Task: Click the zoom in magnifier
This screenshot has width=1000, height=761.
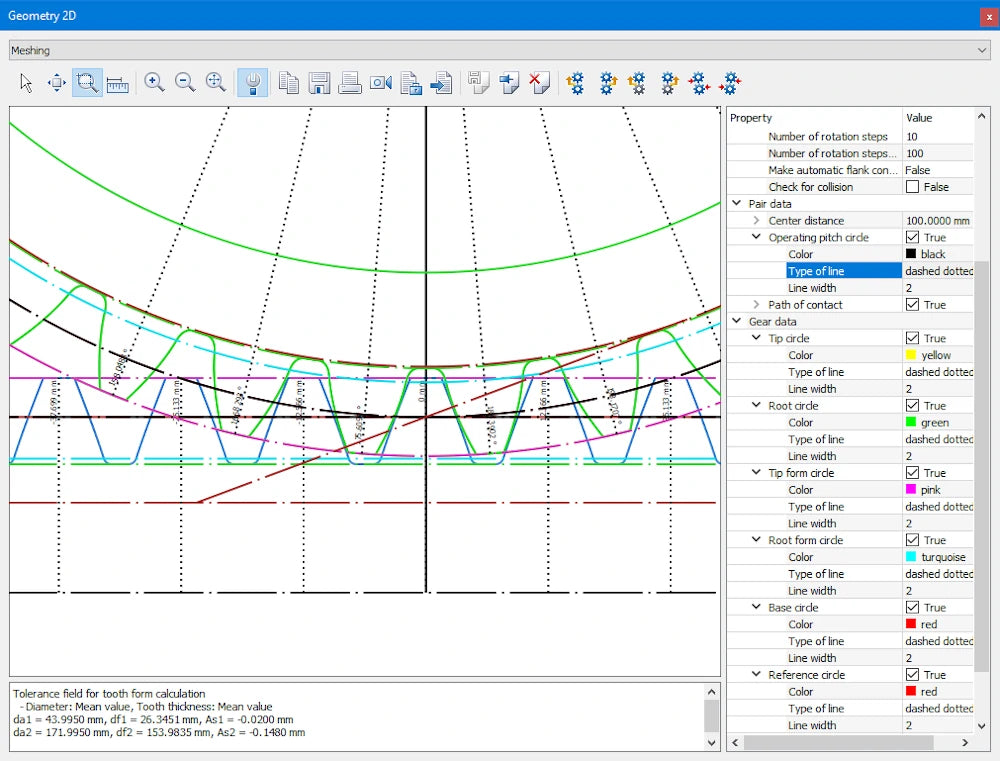Action: tap(154, 83)
